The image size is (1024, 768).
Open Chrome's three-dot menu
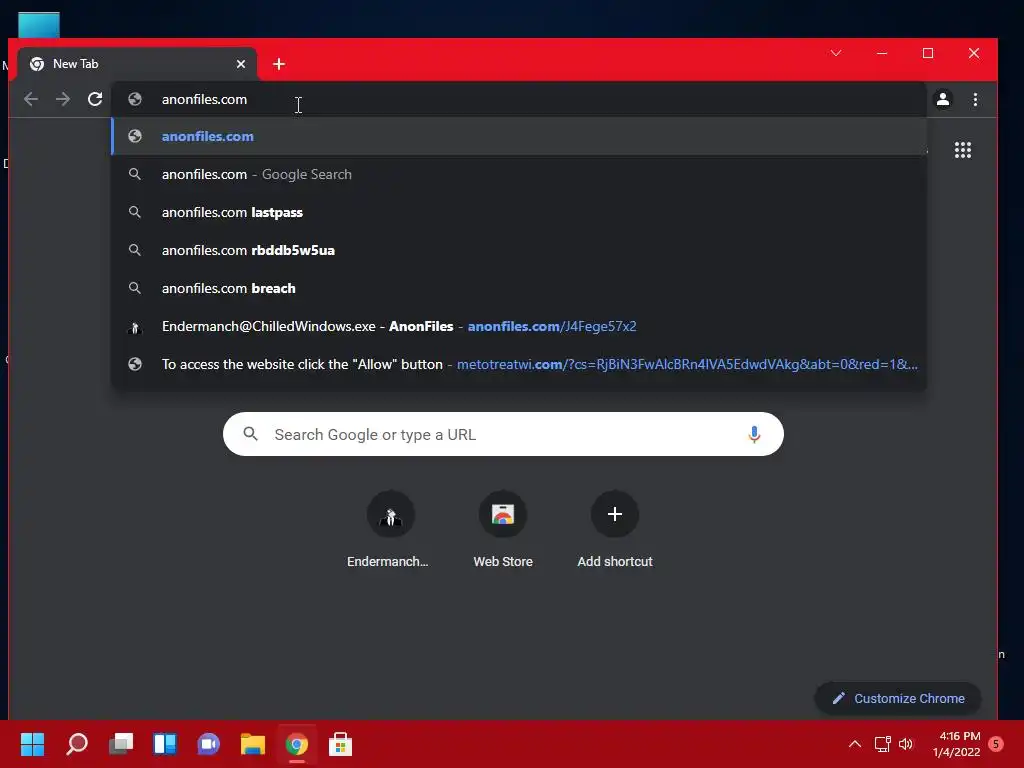click(975, 99)
